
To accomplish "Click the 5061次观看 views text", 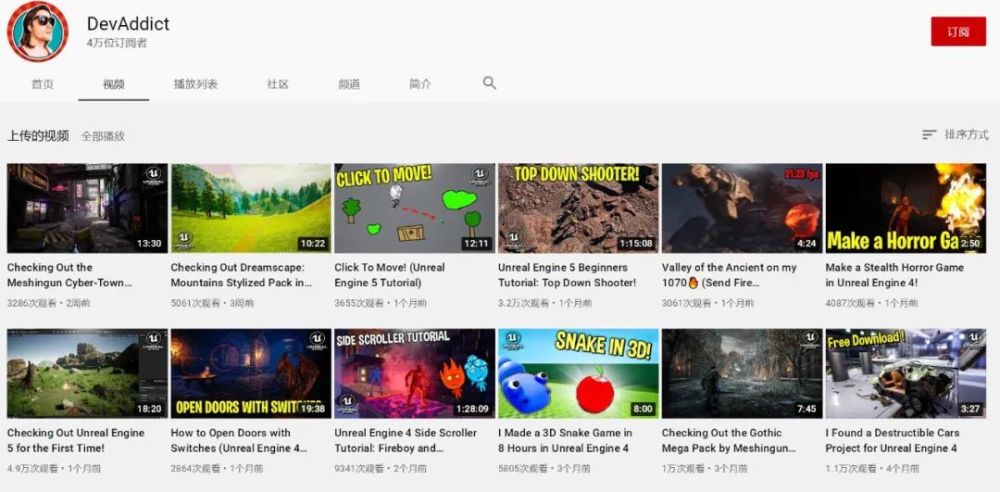I will pos(195,303).
